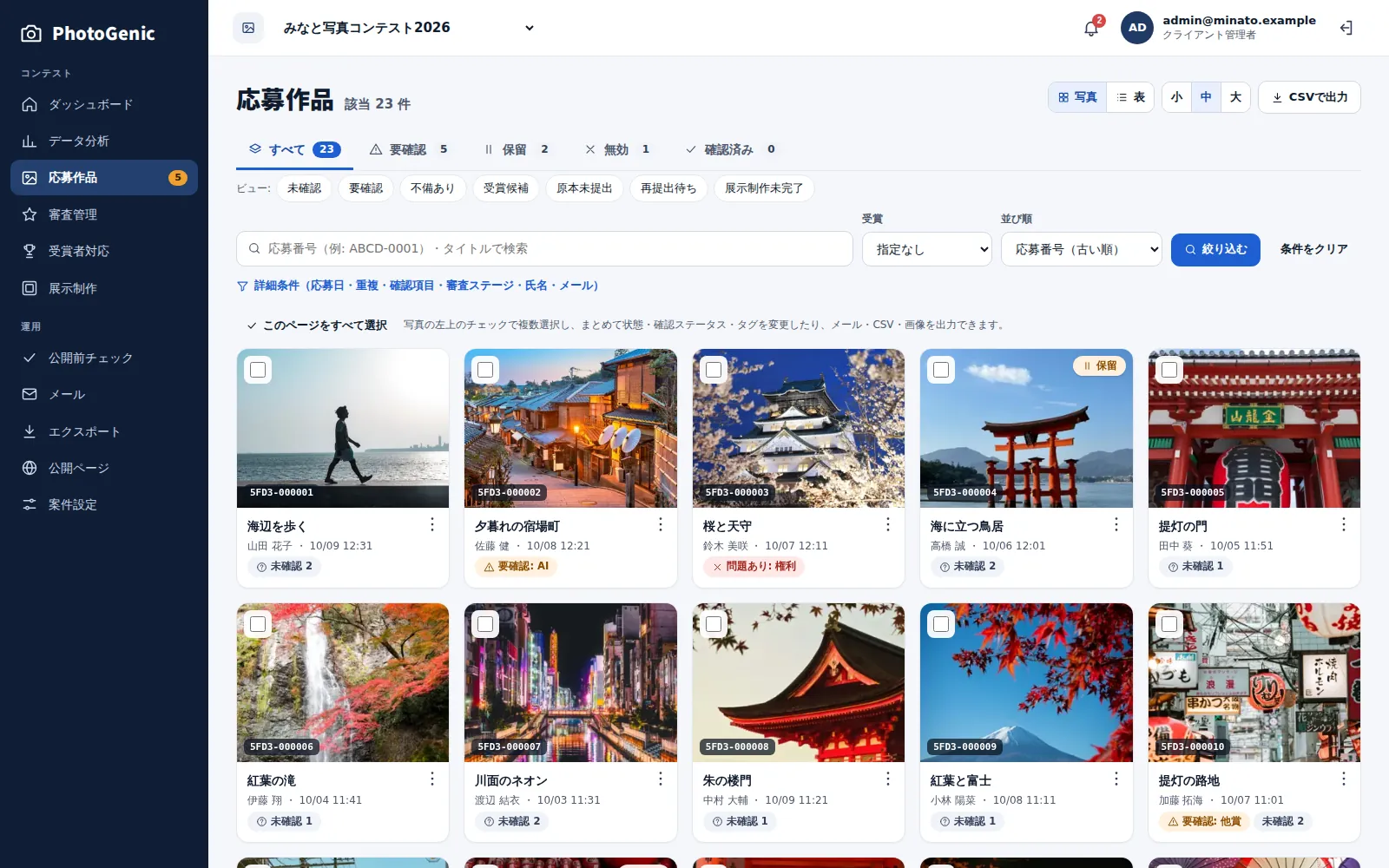This screenshot has height=868, width=1389.
Task: Open the 5FD3-000005 lantern gate thumbnail
Action: tap(1254, 429)
